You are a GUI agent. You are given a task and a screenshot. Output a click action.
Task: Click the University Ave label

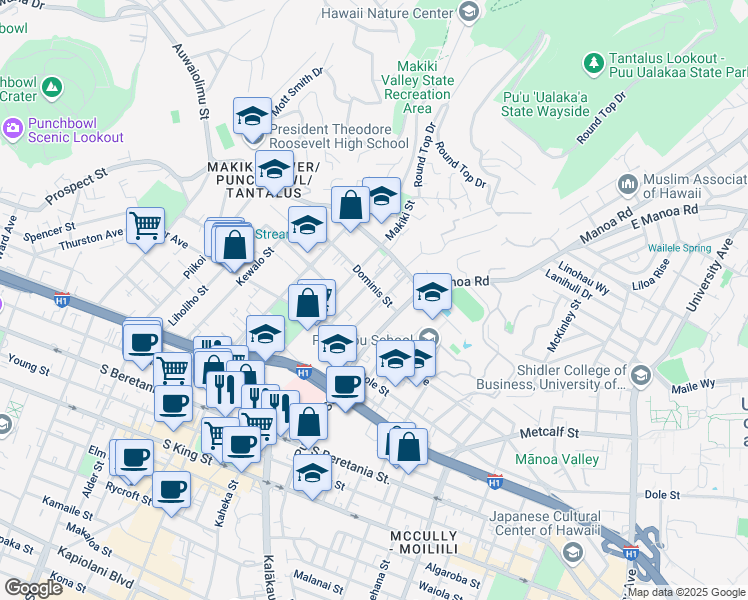pyautogui.click(x=709, y=275)
